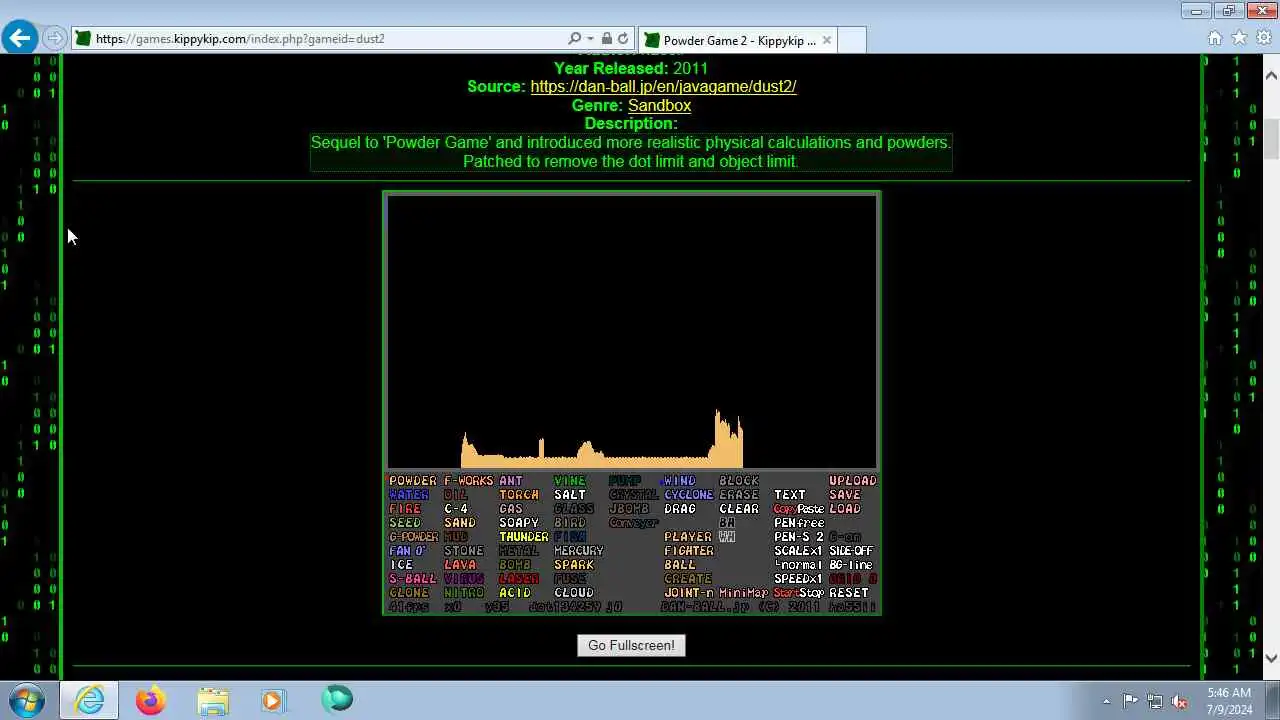
Task: Select the ERASE tool
Action: coord(739,495)
